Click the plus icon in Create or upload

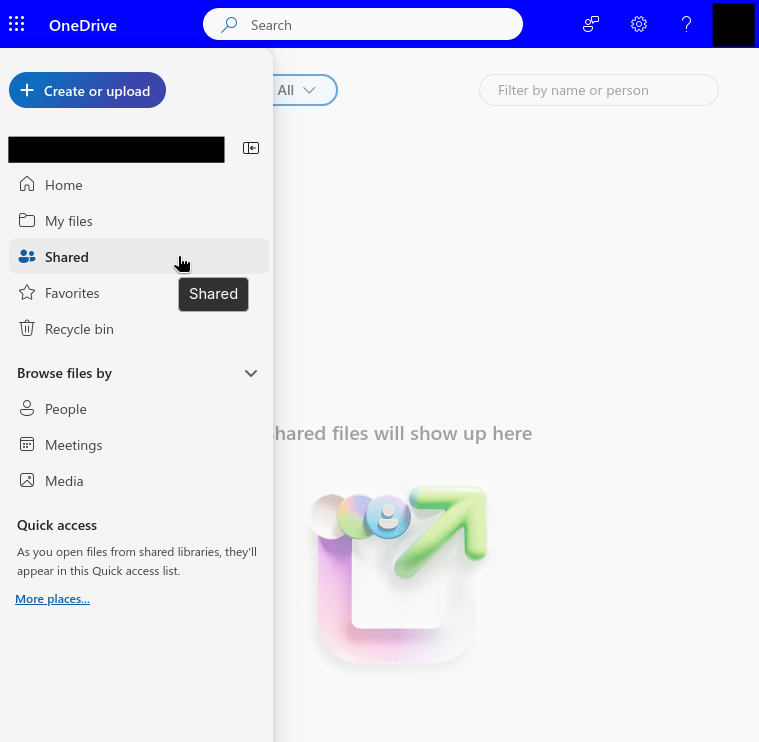[x=27, y=90]
